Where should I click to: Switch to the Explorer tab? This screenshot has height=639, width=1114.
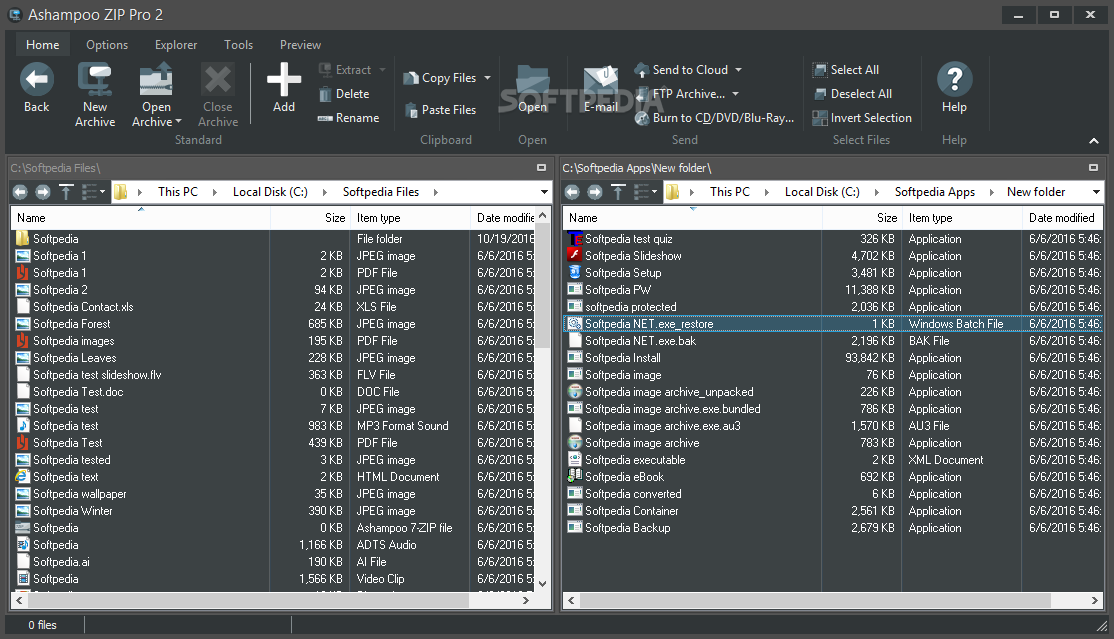click(175, 45)
